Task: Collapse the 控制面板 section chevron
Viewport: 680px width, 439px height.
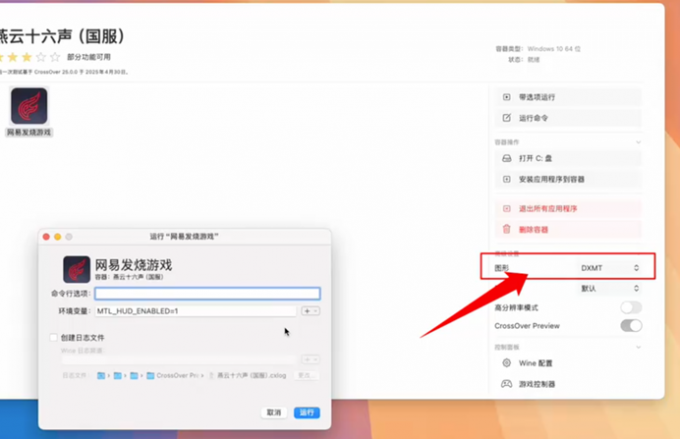Action: 638,347
